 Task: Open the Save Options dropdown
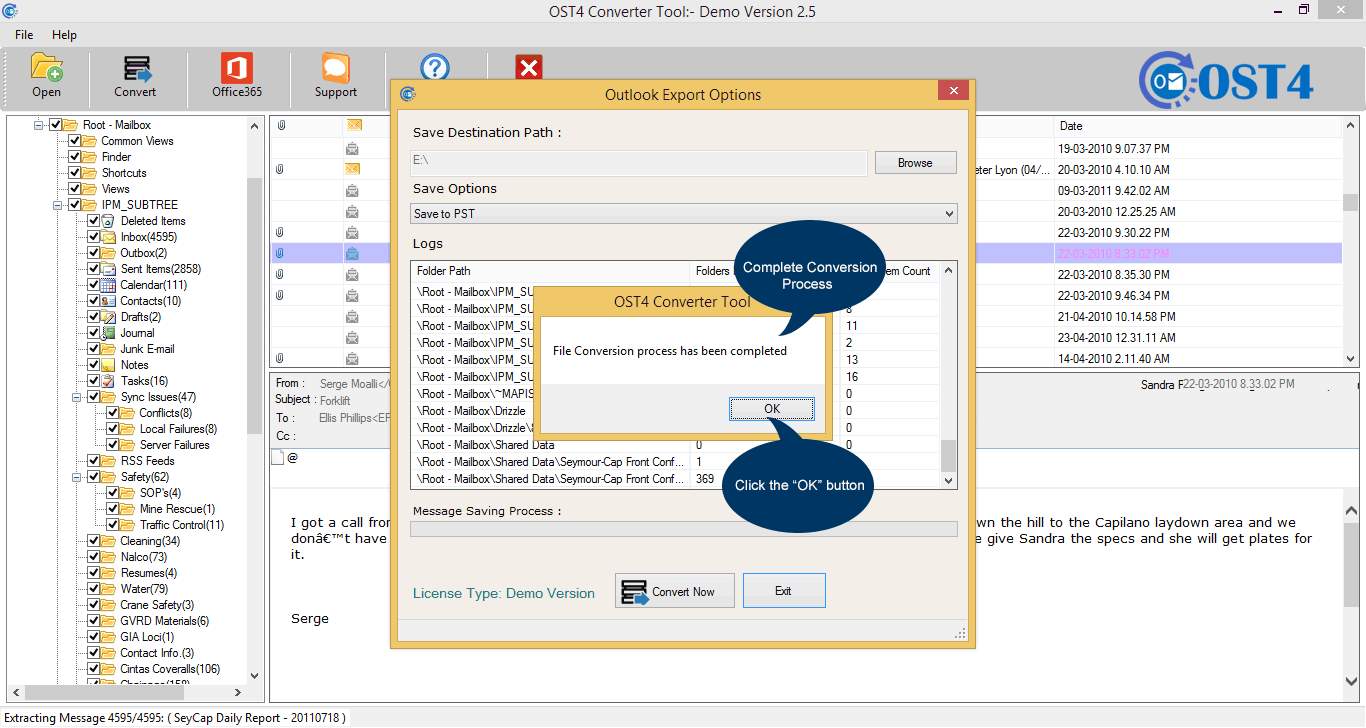pos(684,214)
